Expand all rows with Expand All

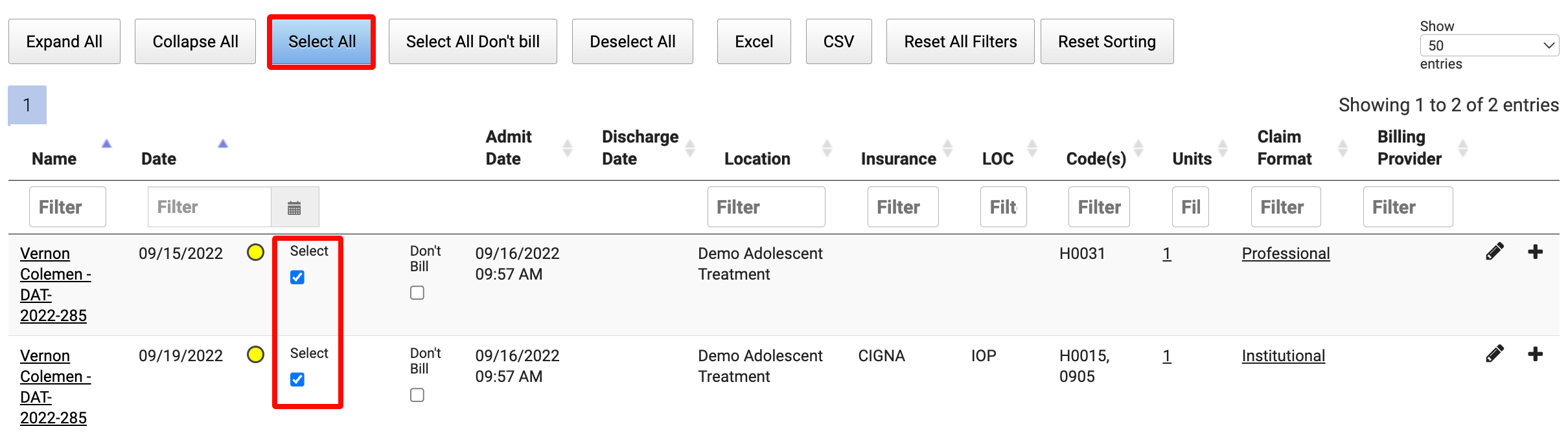[x=64, y=41]
